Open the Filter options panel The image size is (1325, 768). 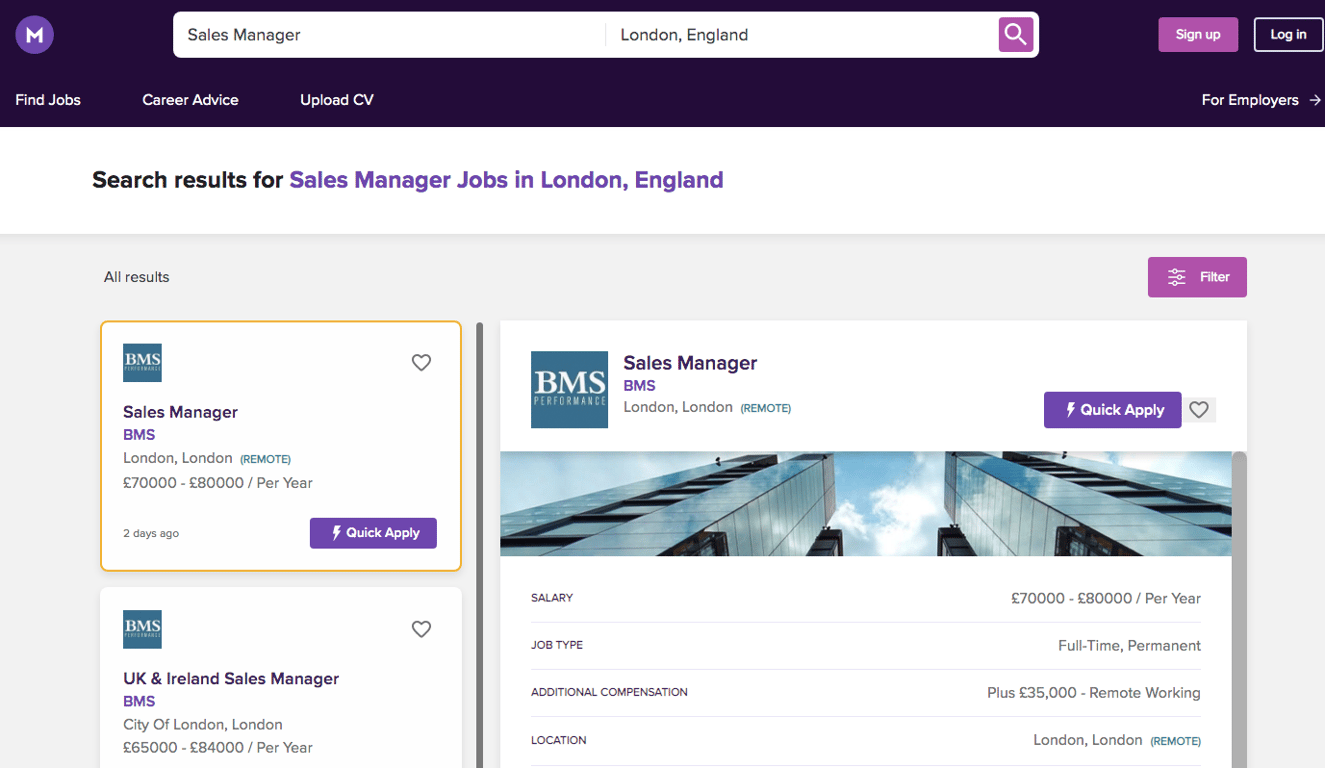(x=1197, y=277)
